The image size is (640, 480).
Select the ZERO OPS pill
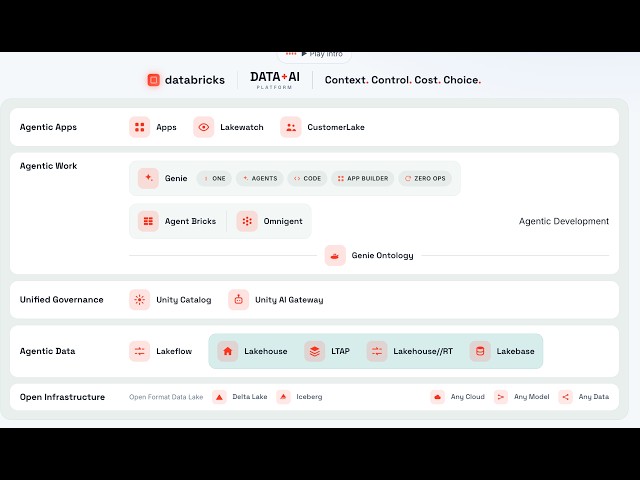[x=425, y=178]
